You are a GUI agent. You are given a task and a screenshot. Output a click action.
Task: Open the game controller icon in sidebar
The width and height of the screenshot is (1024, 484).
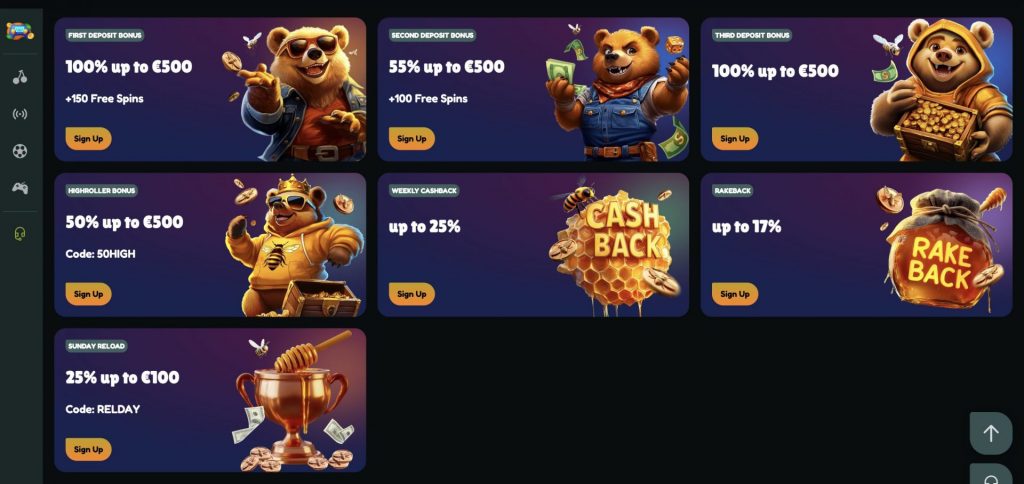coord(20,188)
